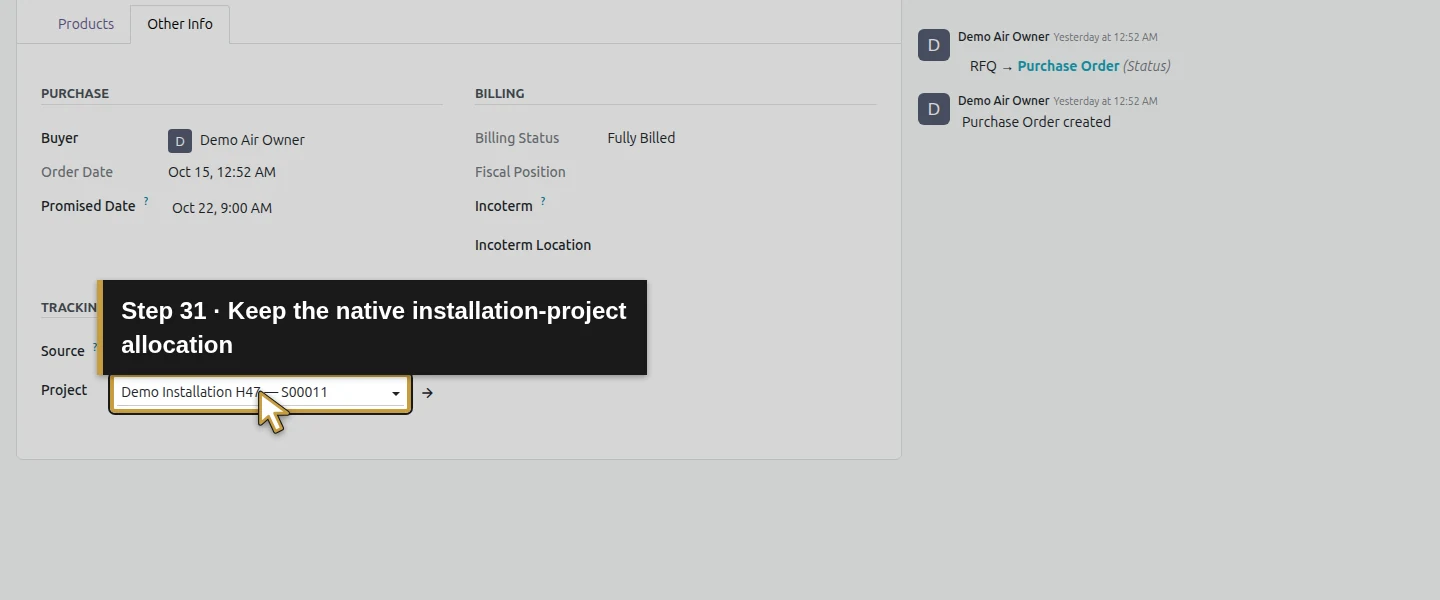Screen dimensions: 1440x600
Task: Show the Incoterm help tooltip icon
Action: coord(543,201)
